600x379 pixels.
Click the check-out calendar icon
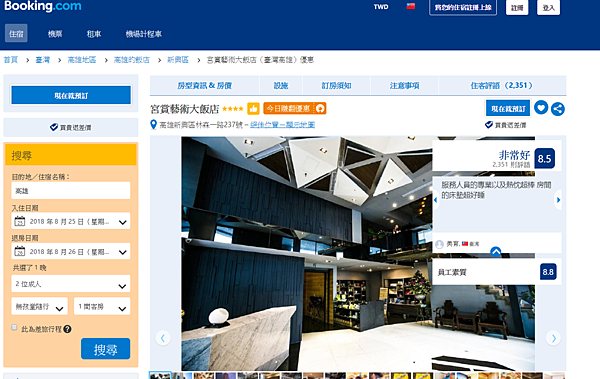20,252
